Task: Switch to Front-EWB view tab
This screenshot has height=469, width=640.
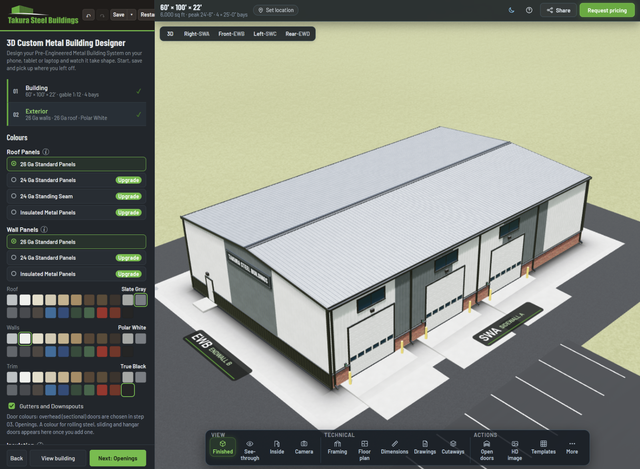Action: 231,34
